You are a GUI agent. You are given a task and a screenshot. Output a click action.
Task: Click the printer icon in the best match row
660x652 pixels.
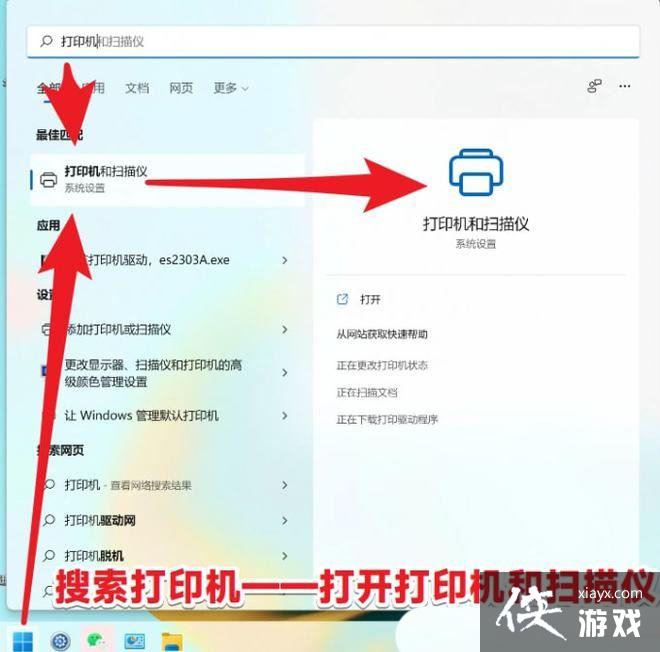48,180
